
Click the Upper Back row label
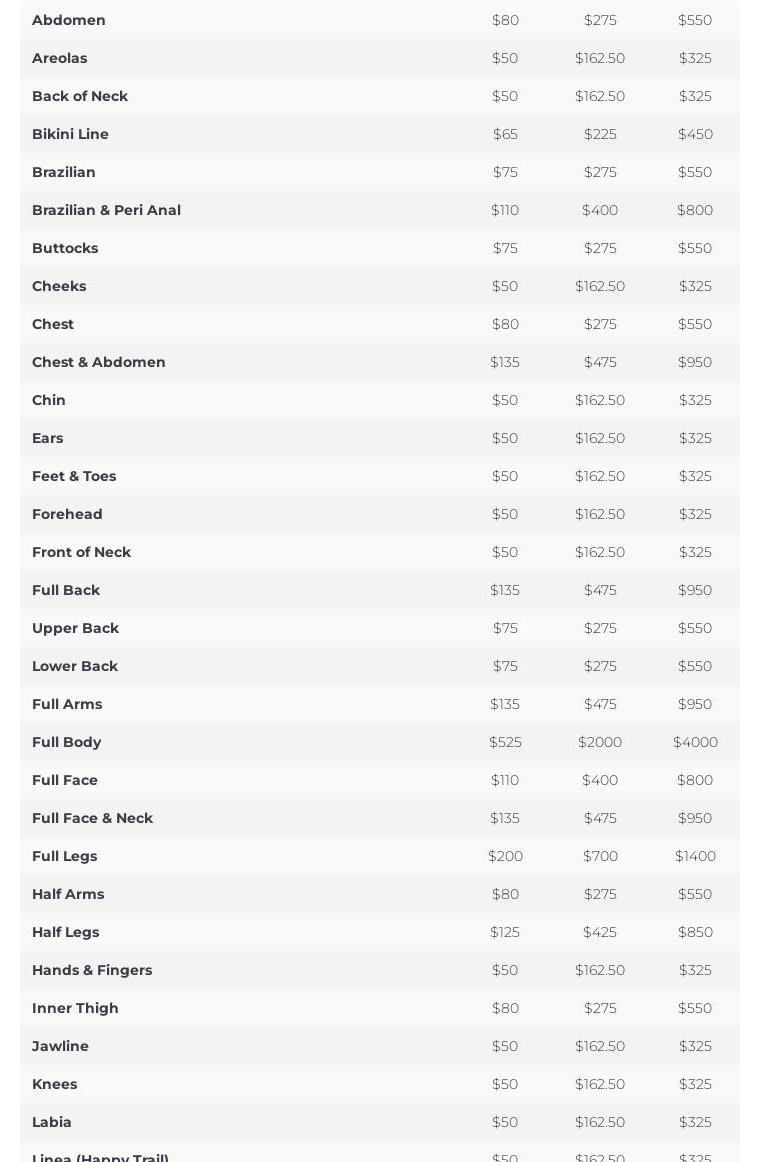point(75,628)
